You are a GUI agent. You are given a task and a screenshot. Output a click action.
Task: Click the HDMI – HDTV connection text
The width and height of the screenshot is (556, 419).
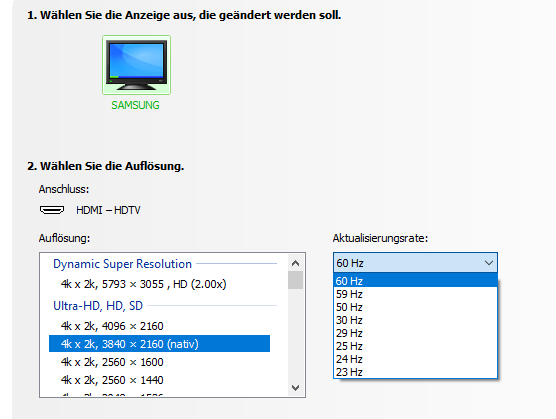[109, 210]
